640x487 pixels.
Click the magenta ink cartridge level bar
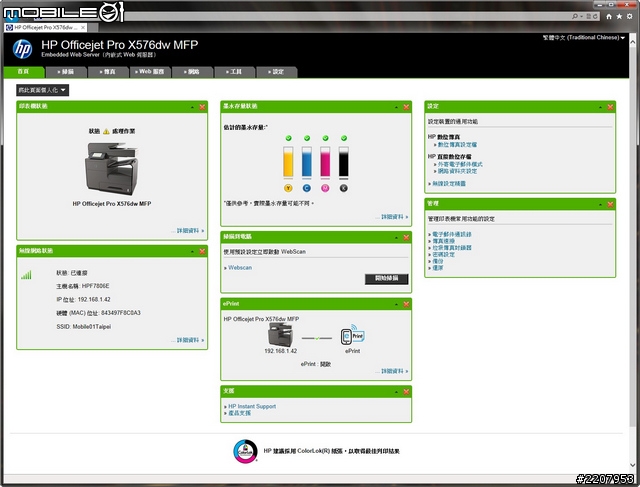click(325, 162)
